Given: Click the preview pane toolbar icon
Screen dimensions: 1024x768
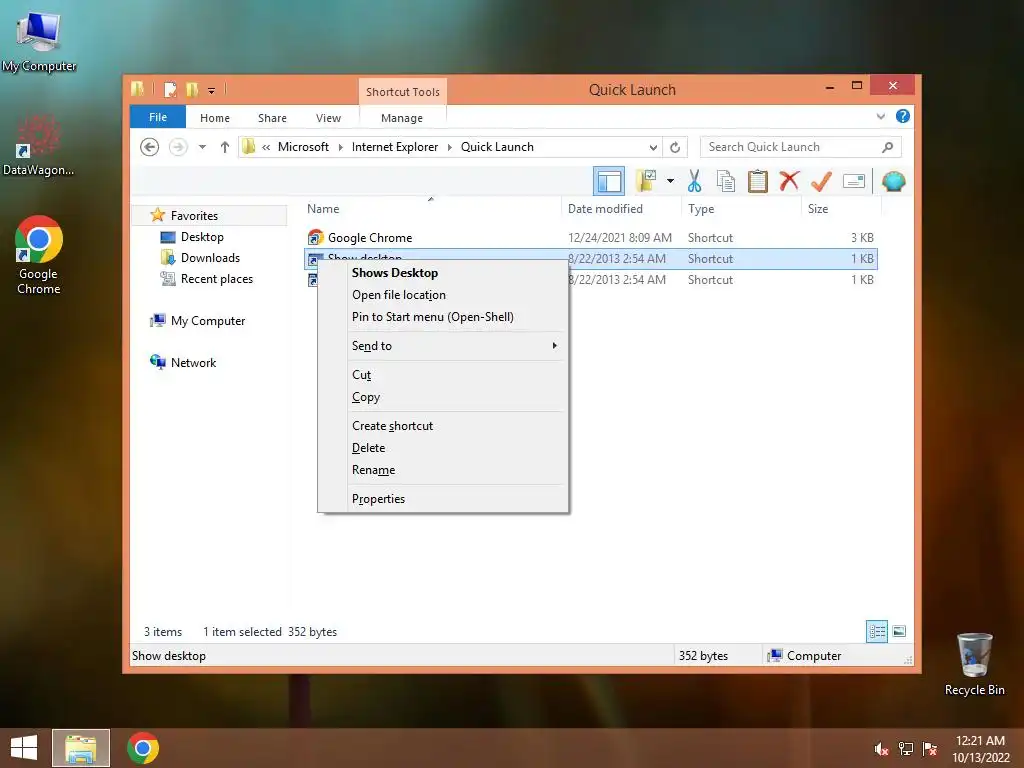Looking at the screenshot, I should tap(609, 181).
